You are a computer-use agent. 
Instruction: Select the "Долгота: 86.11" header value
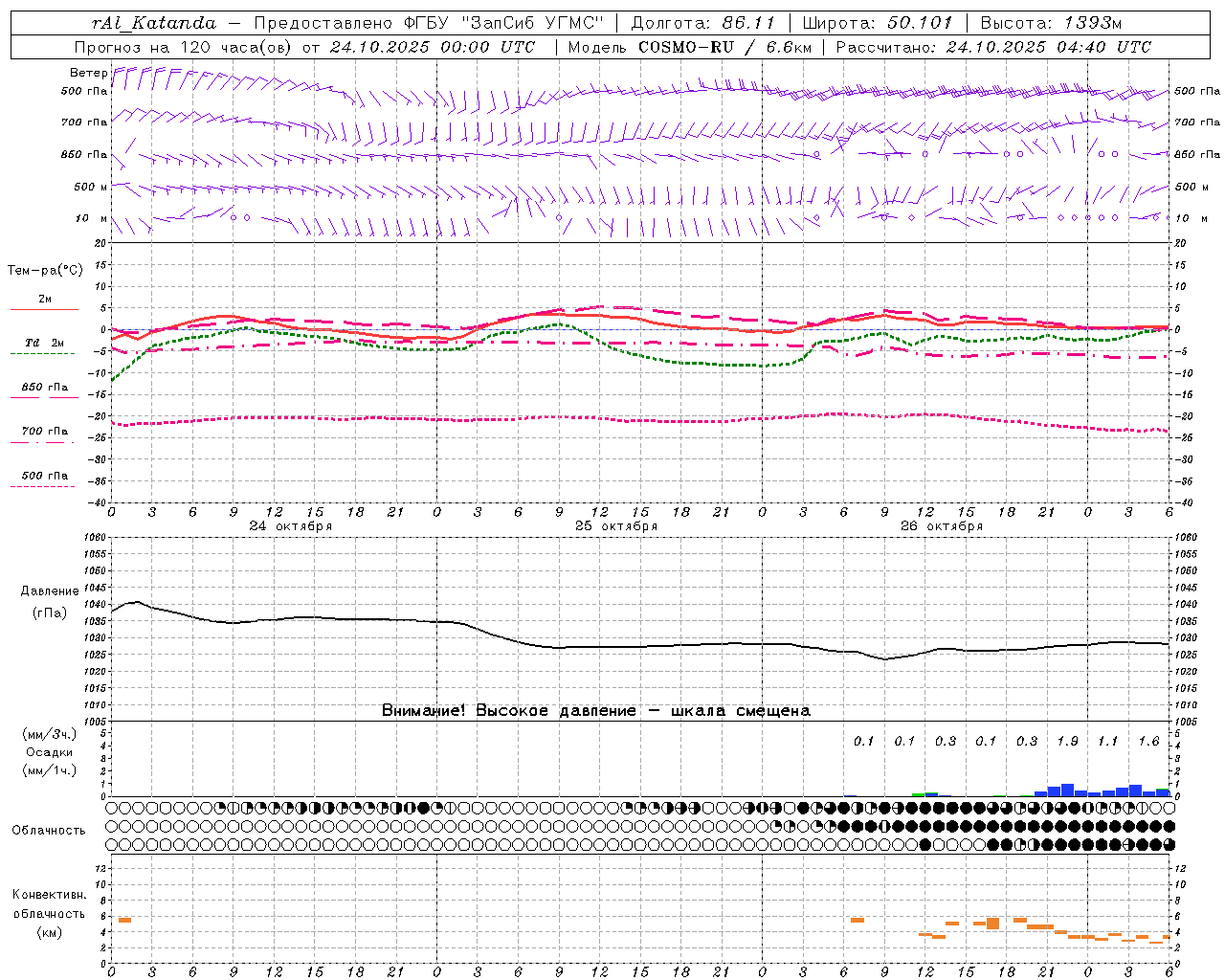(703, 23)
